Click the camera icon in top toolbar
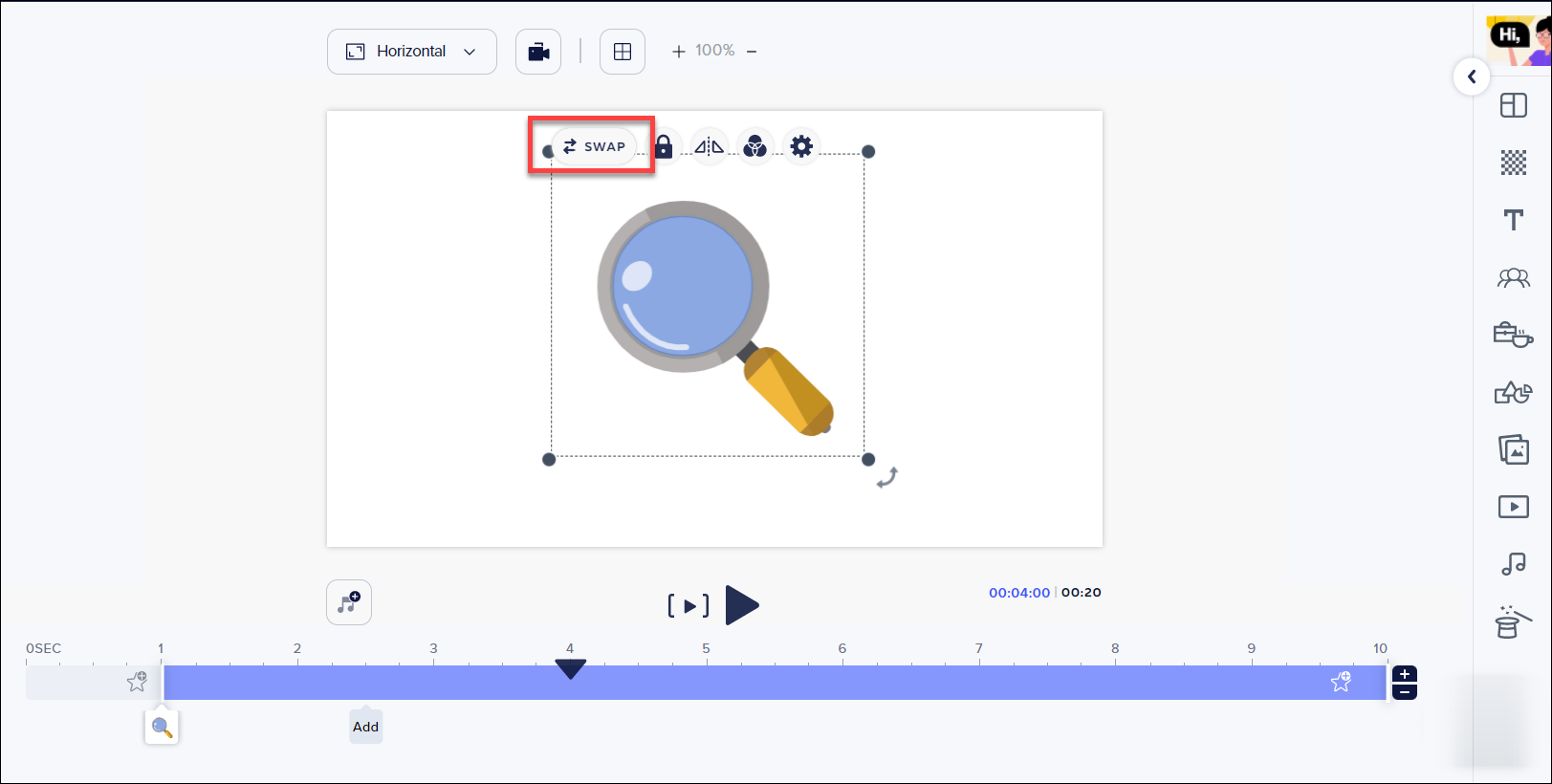The height and width of the screenshot is (784, 1552). point(538,52)
